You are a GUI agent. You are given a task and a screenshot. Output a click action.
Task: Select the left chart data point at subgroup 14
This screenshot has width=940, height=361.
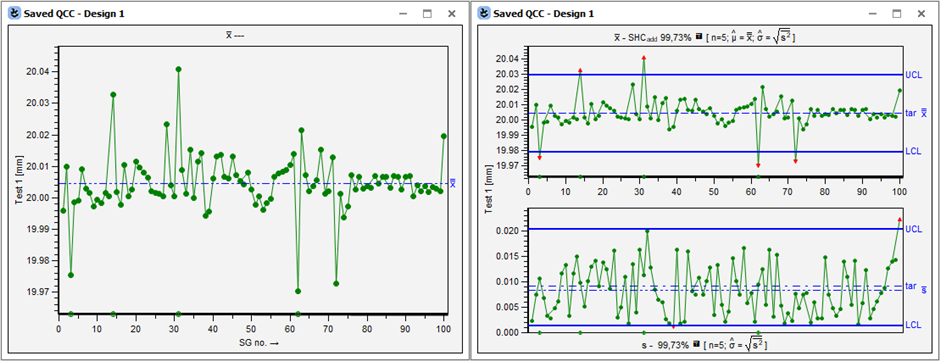tap(113, 94)
